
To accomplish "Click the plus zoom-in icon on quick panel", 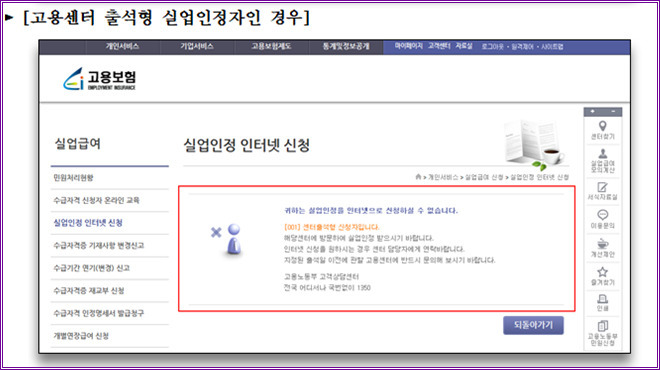I will [593, 112].
